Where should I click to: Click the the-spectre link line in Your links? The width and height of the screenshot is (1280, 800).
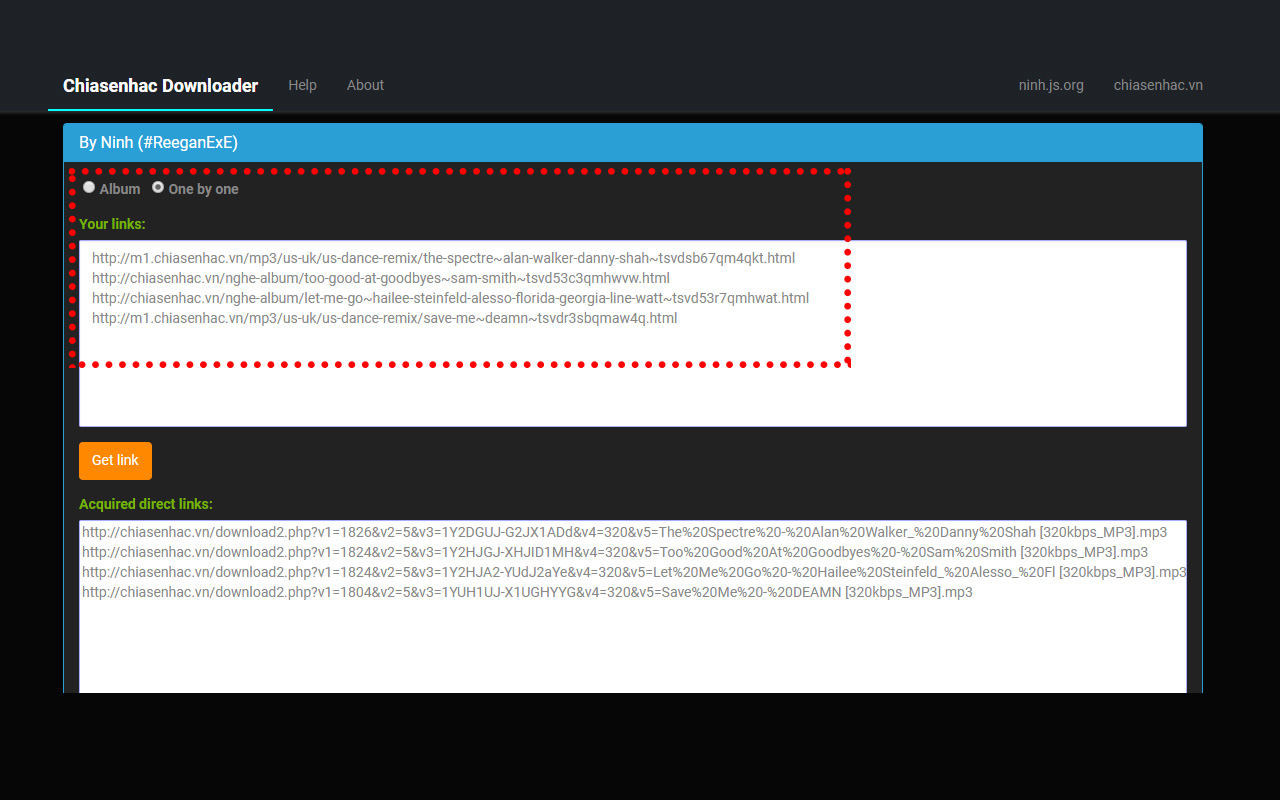tap(443, 258)
